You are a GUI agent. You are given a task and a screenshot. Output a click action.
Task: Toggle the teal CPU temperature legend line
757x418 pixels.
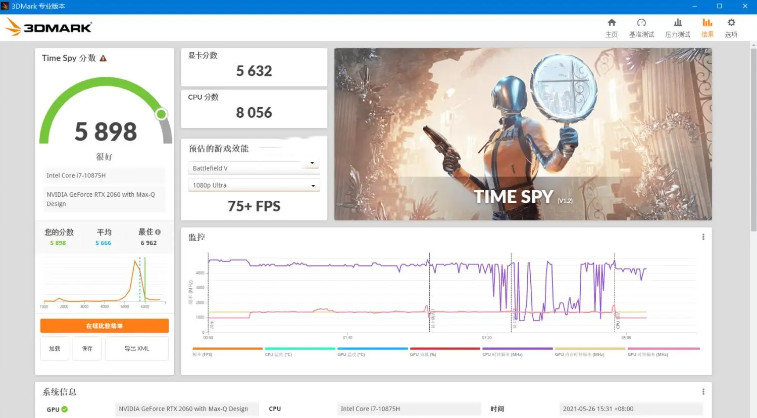(300, 348)
